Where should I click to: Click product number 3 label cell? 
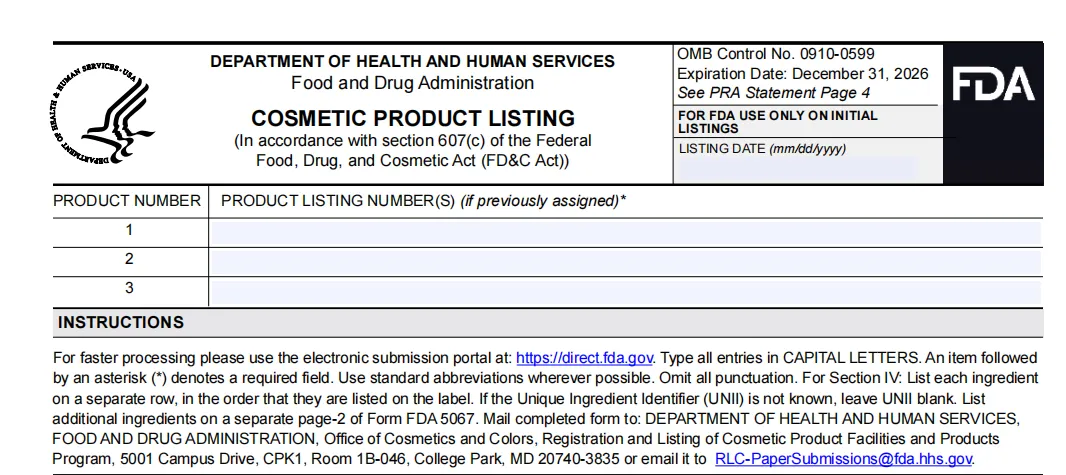pyautogui.click(x=129, y=288)
